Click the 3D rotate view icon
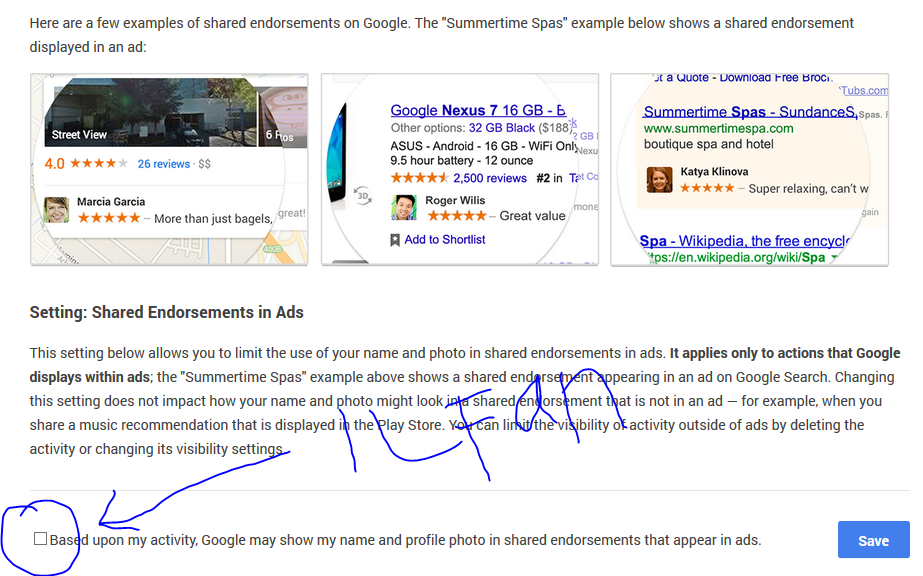 coord(363,195)
